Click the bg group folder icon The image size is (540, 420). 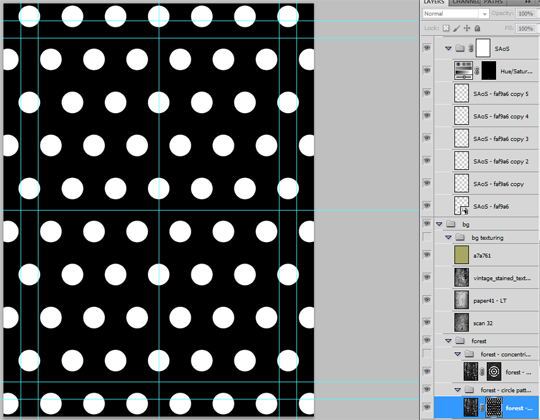(451, 224)
